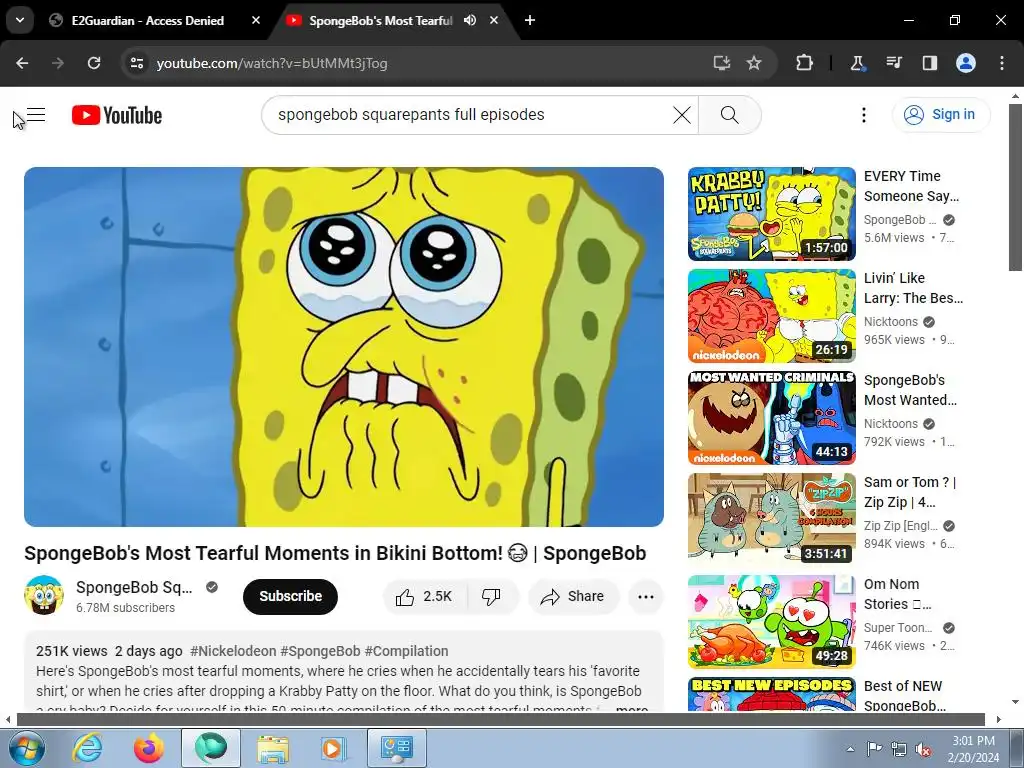The height and width of the screenshot is (768, 1024).
Task: Open Most Wanted Criminals 44:13 thumbnail
Action: pos(771,418)
